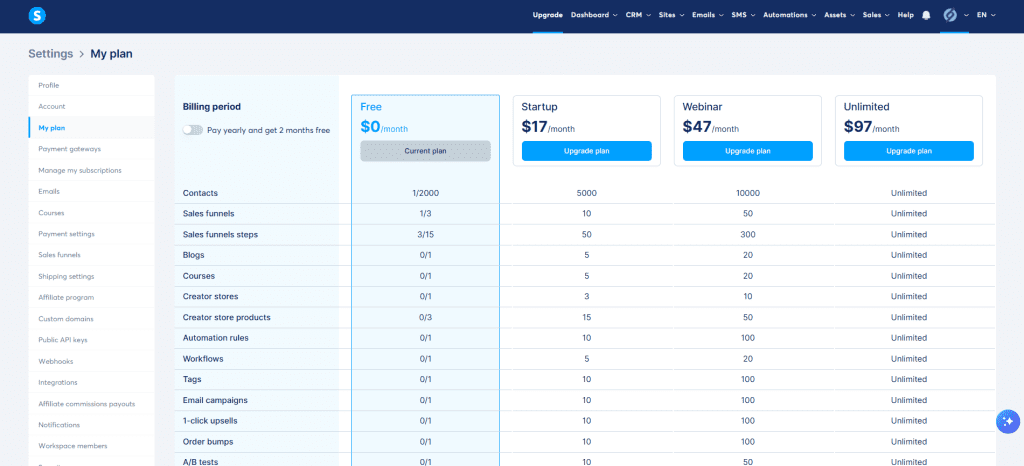Click the 300 Webinar funnel steps value
This screenshot has width=1024, height=466.
tap(748, 234)
